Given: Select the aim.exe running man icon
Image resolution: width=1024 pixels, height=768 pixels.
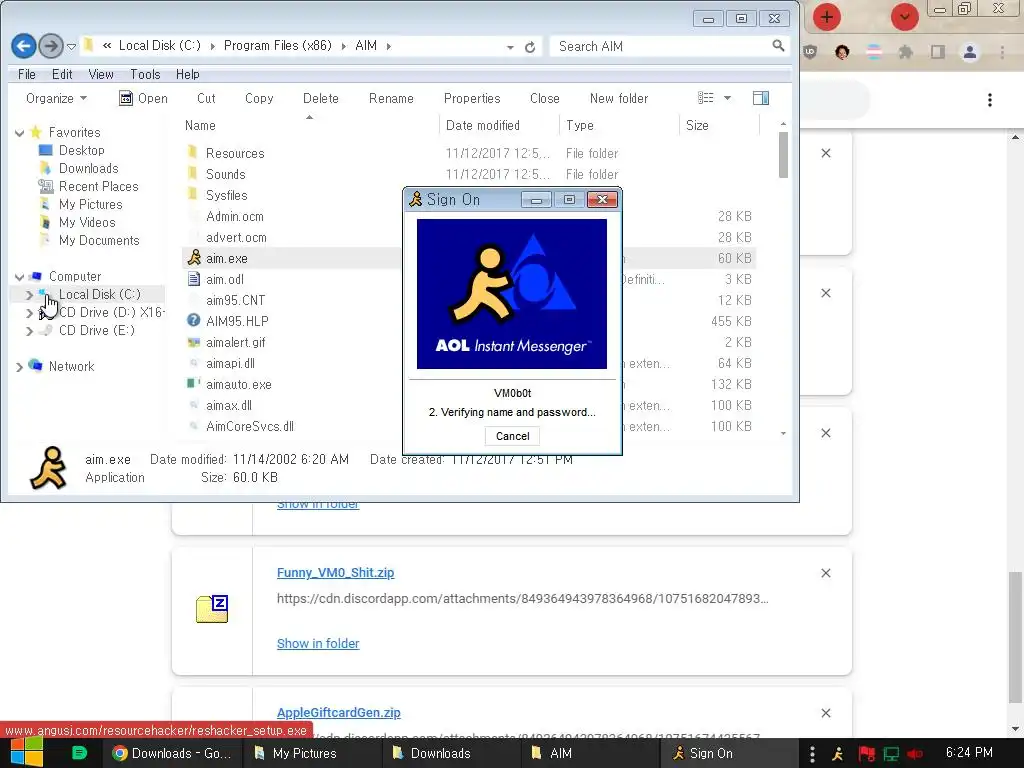Looking at the screenshot, I should (x=194, y=258).
